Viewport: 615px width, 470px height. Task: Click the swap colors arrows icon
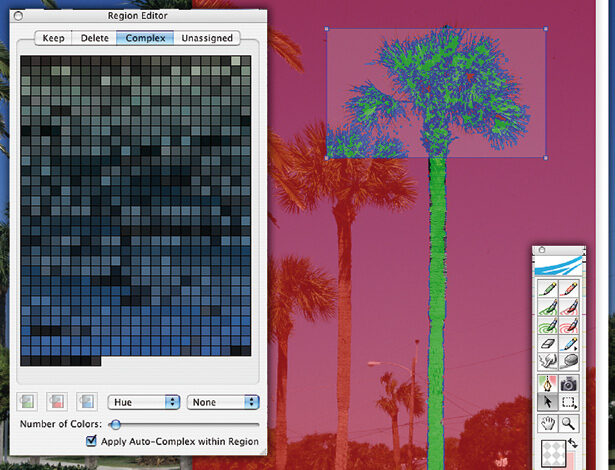point(573,443)
